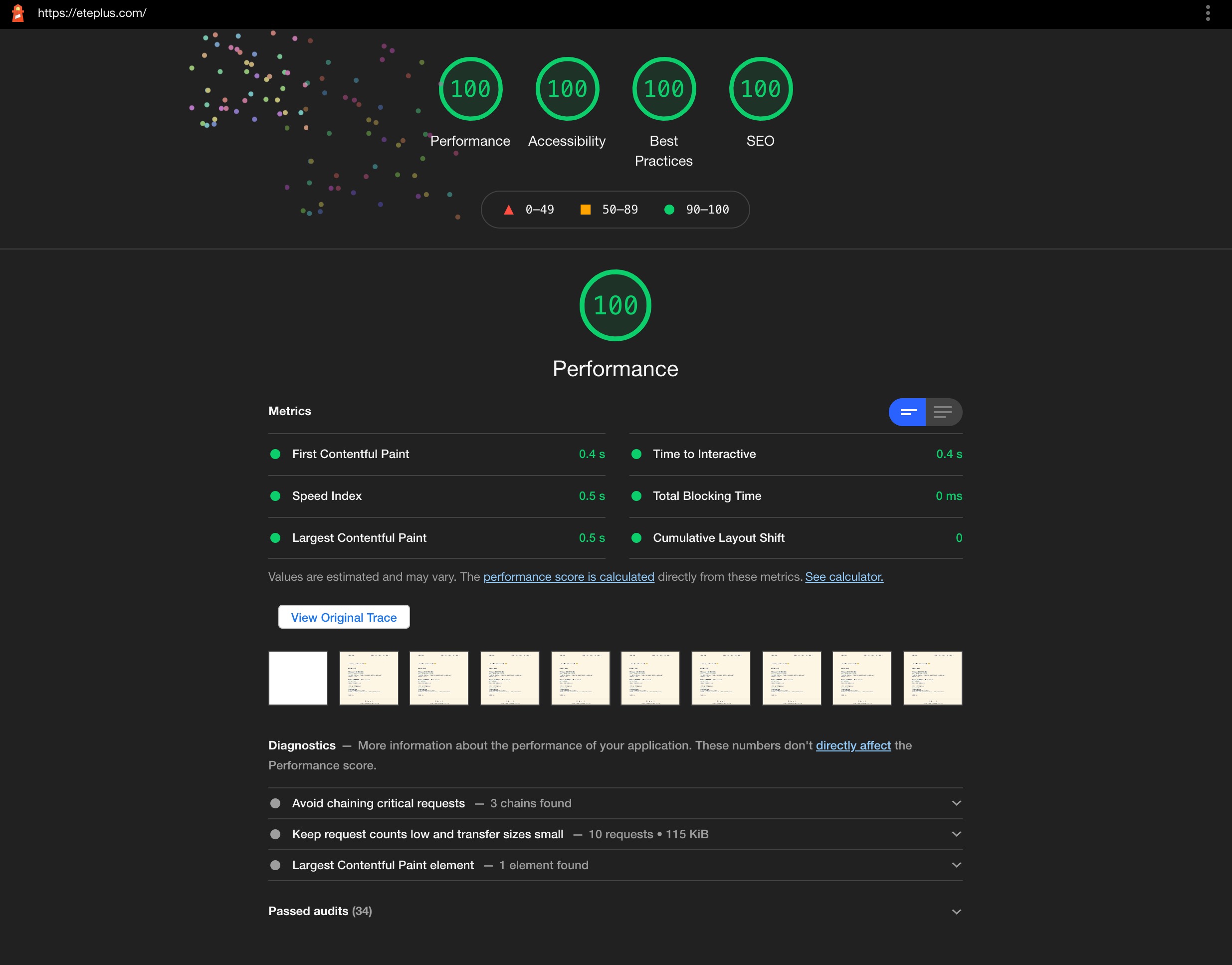Click the SEO score gauge

tap(761, 89)
